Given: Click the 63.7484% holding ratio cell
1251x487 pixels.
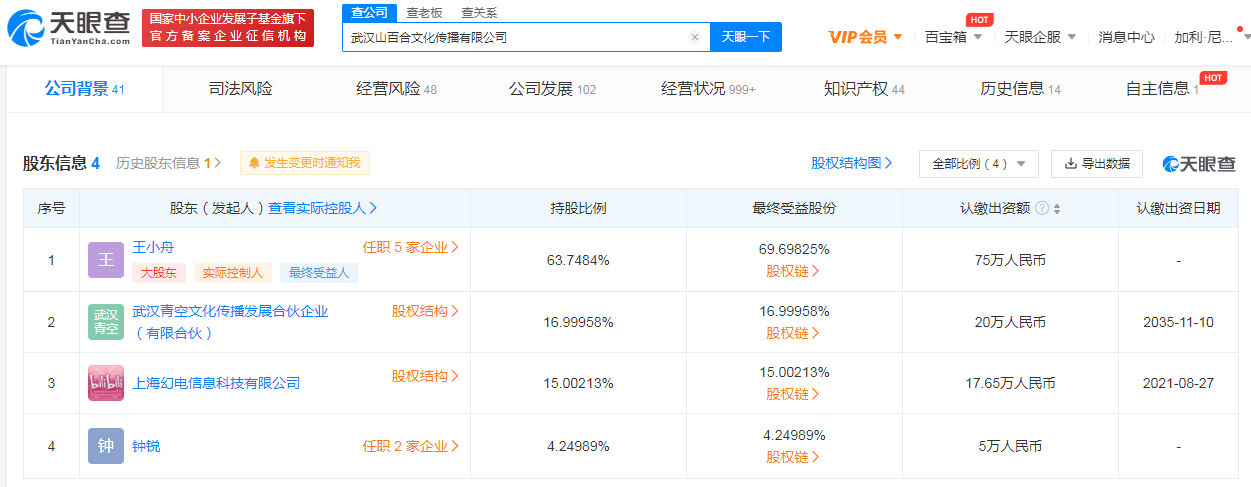Looking at the screenshot, I should coord(578,260).
